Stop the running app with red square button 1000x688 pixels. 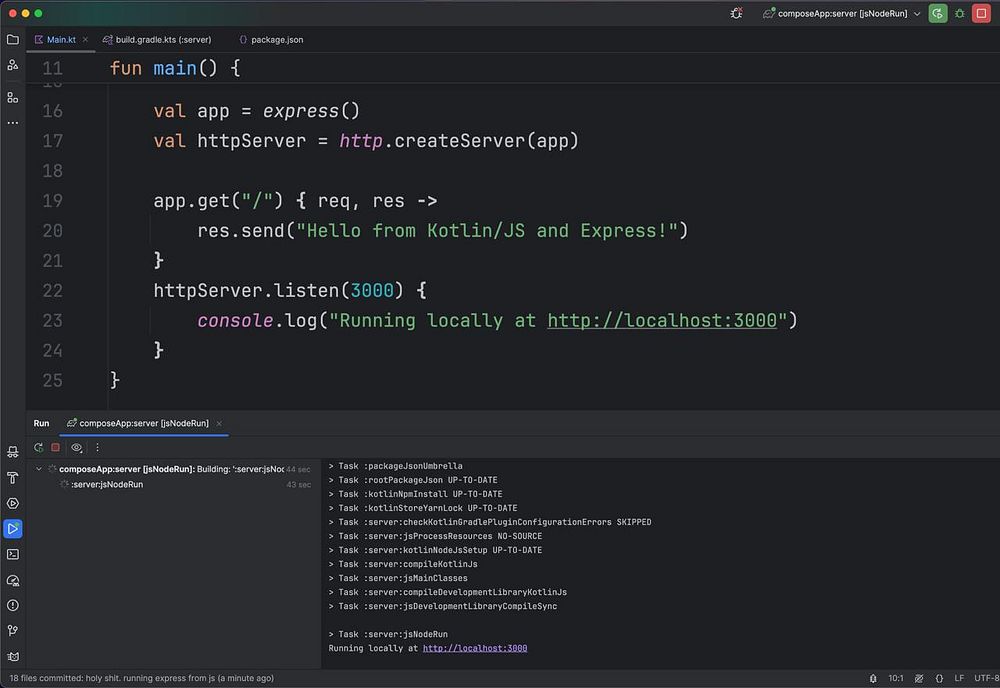tap(982, 14)
